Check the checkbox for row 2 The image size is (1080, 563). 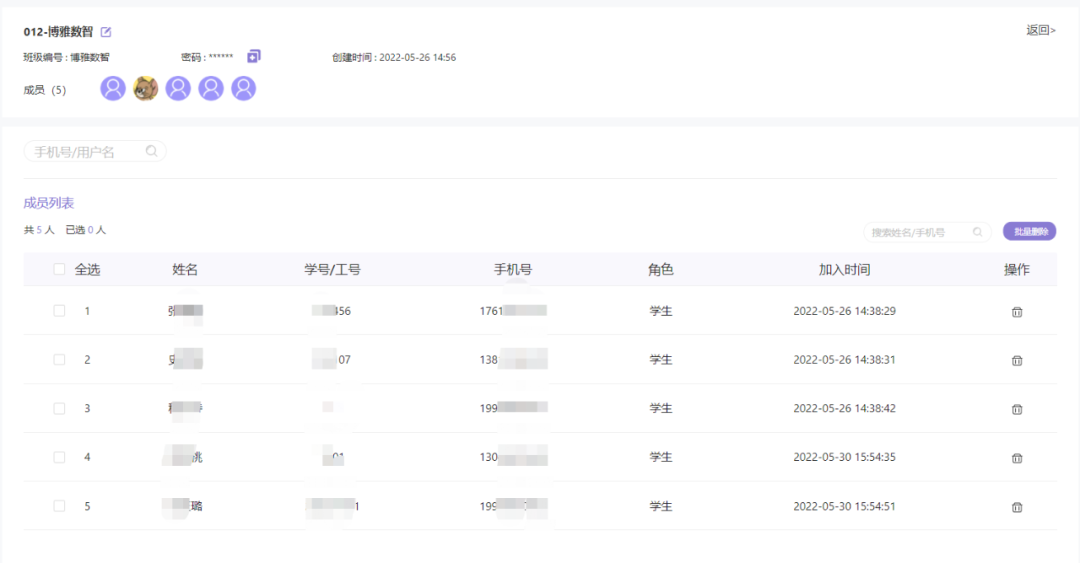click(59, 360)
